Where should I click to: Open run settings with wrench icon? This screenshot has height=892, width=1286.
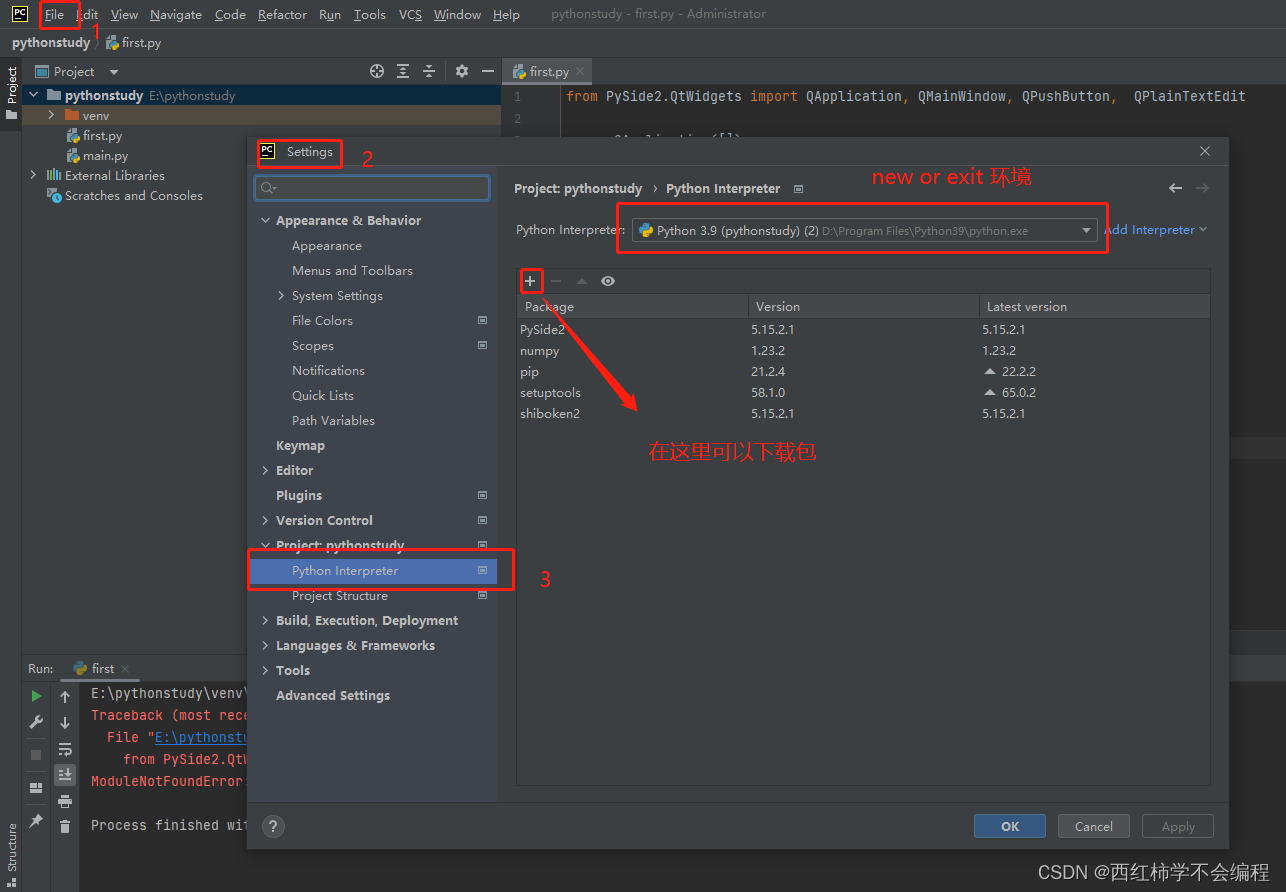coord(35,722)
